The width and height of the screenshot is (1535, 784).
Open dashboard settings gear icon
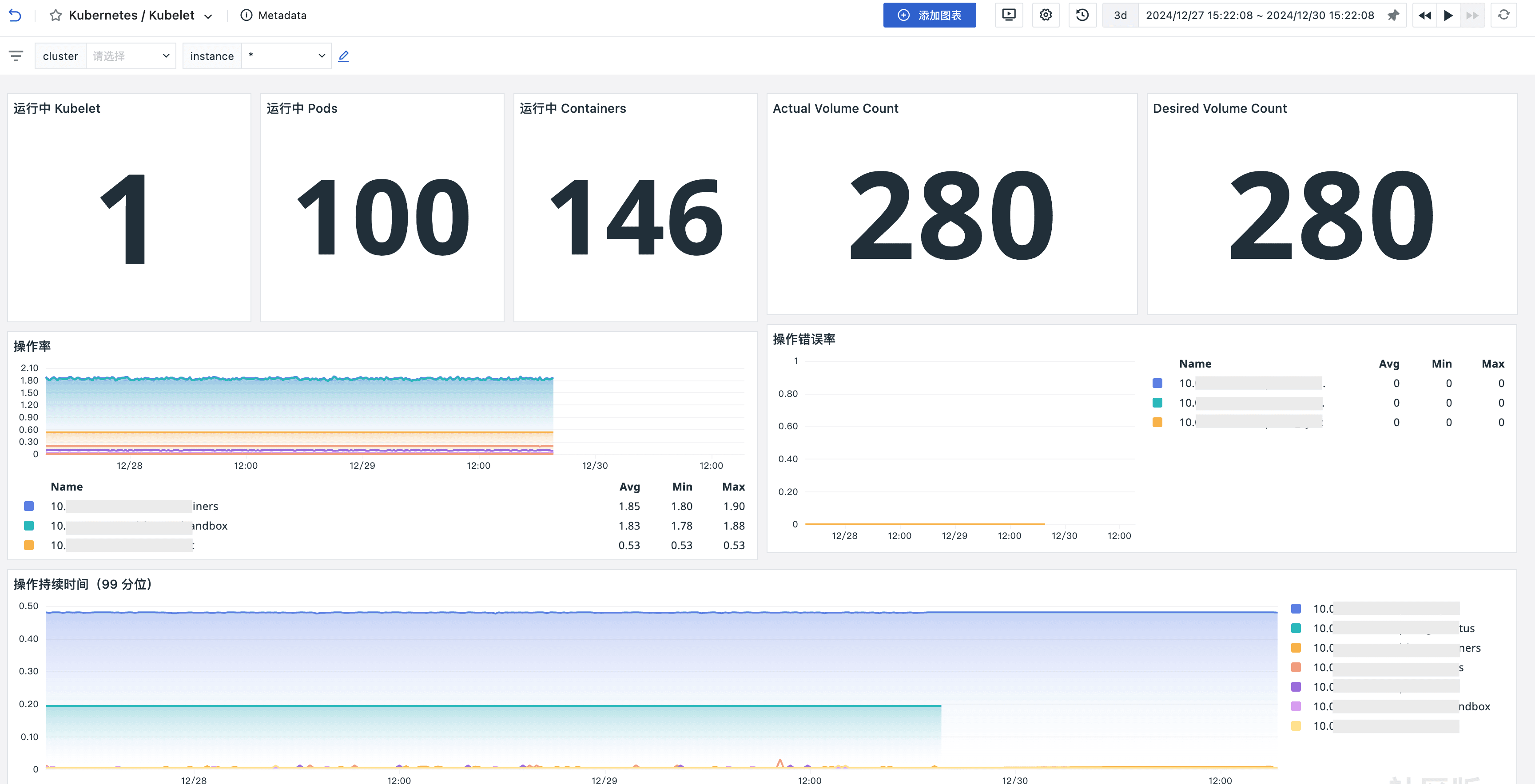1045,16
